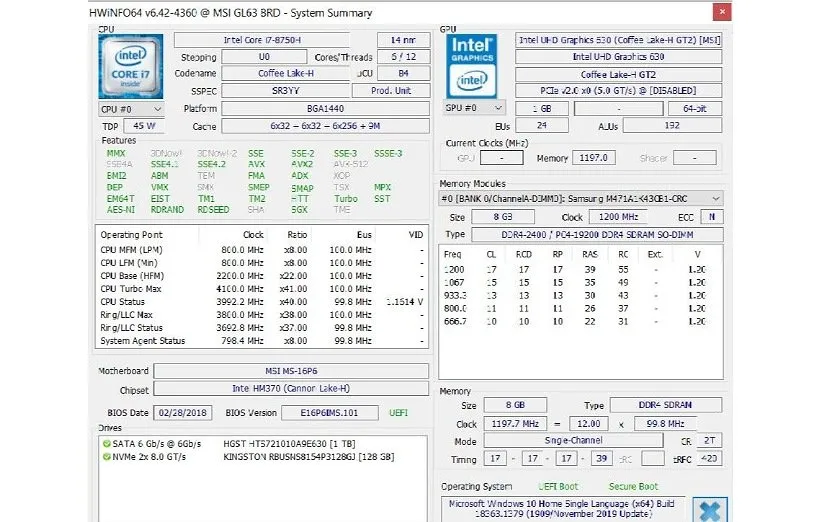Viewport: 822px width, 522px height.
Task: Click the Intel Graphics logo
Action: click(x=473, y=65)
